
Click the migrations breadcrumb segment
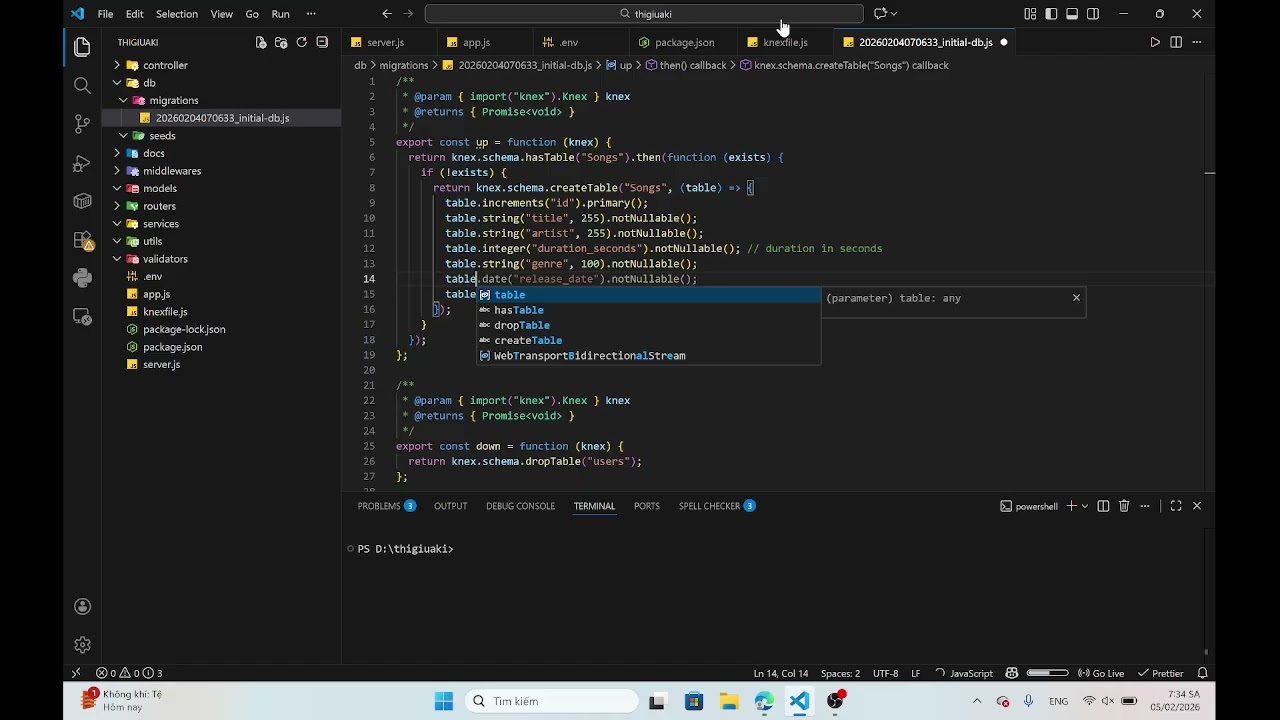coord(404,65)
